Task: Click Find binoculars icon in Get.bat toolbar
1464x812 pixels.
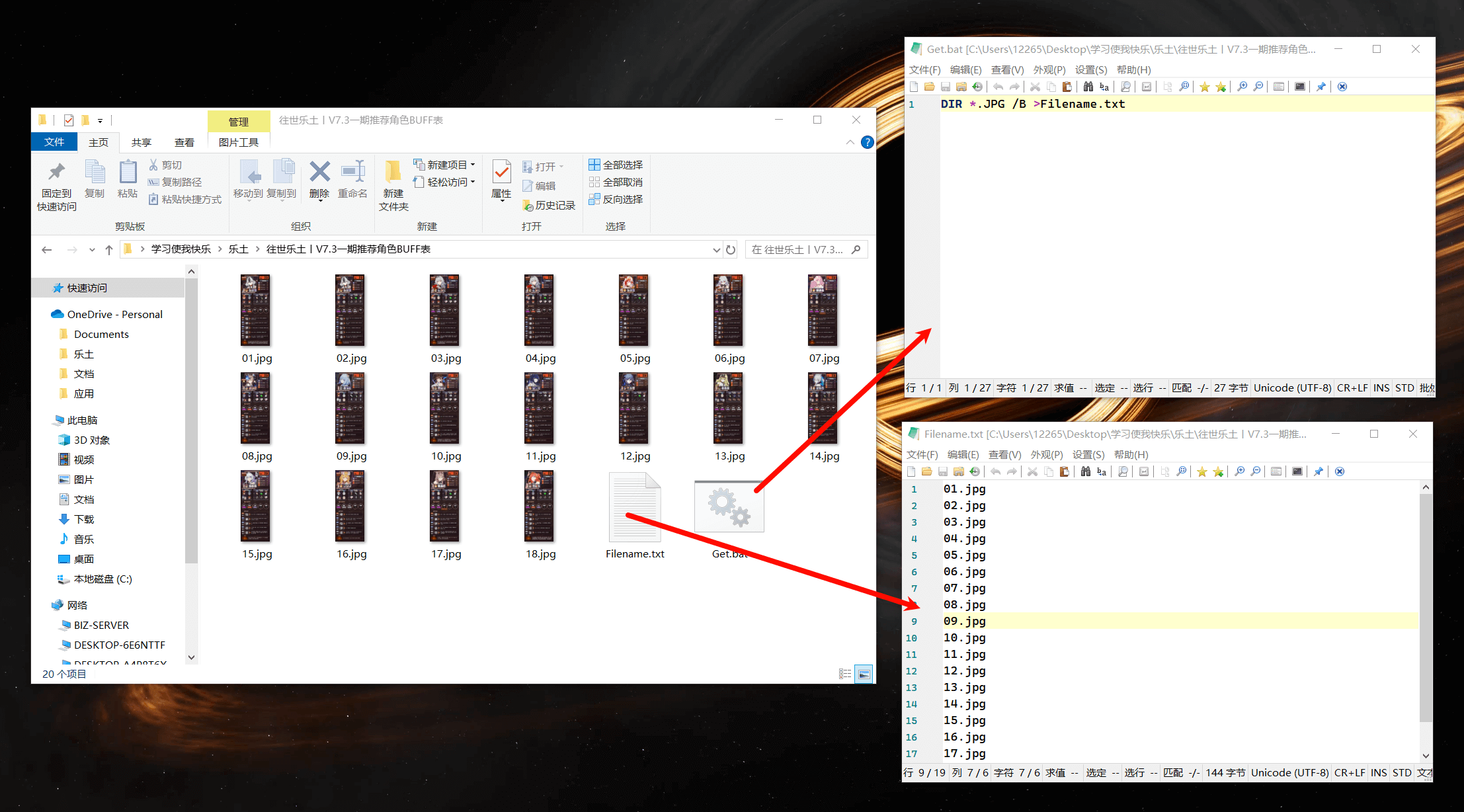Action: 1088,87
